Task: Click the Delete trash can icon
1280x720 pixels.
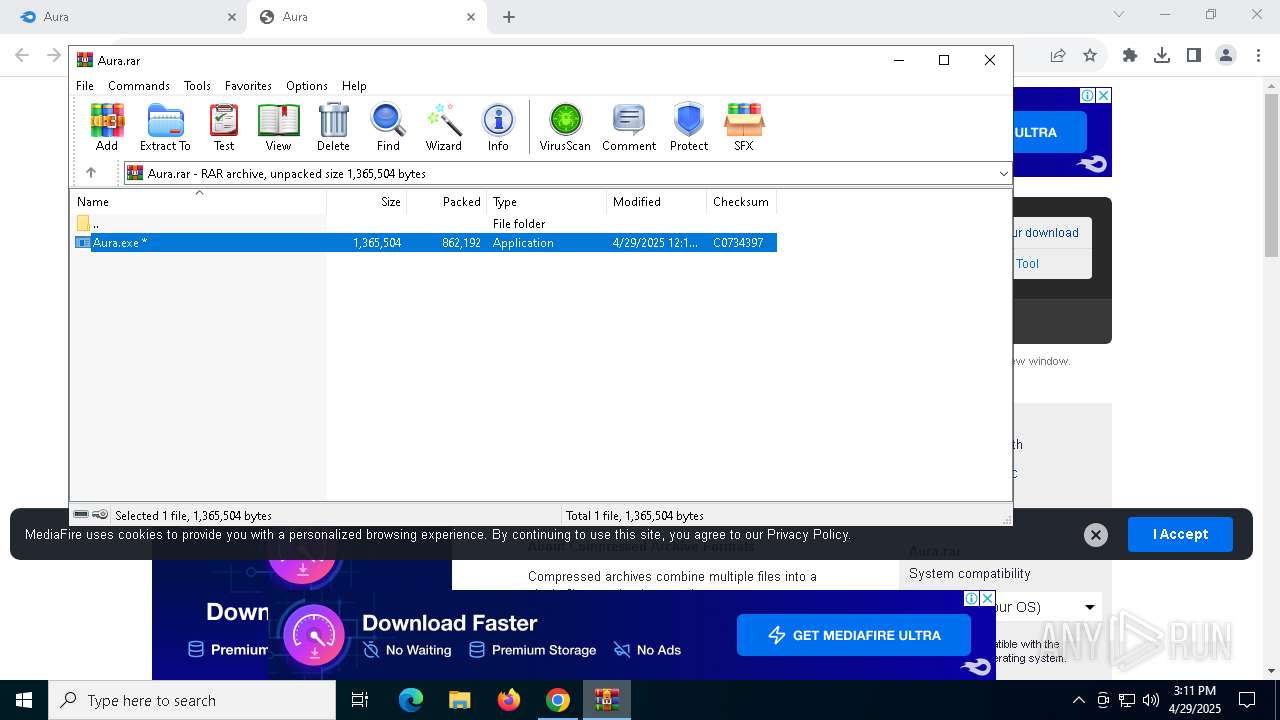Action: click(333, 127)
